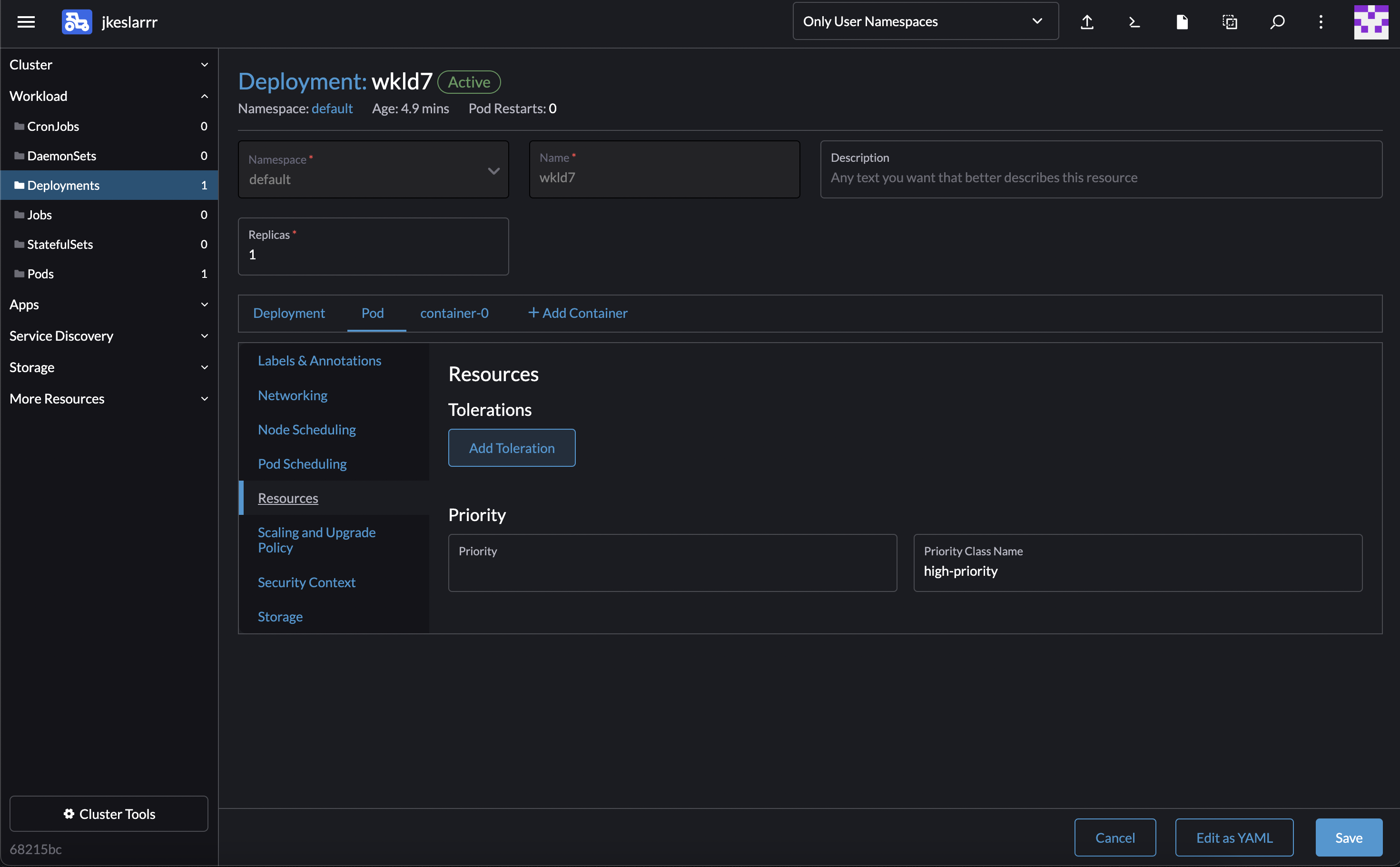The width and height of the screenshot is (1400, 867).
Task: Open Cluster Tools via gear icon
Action: [109, 814]
